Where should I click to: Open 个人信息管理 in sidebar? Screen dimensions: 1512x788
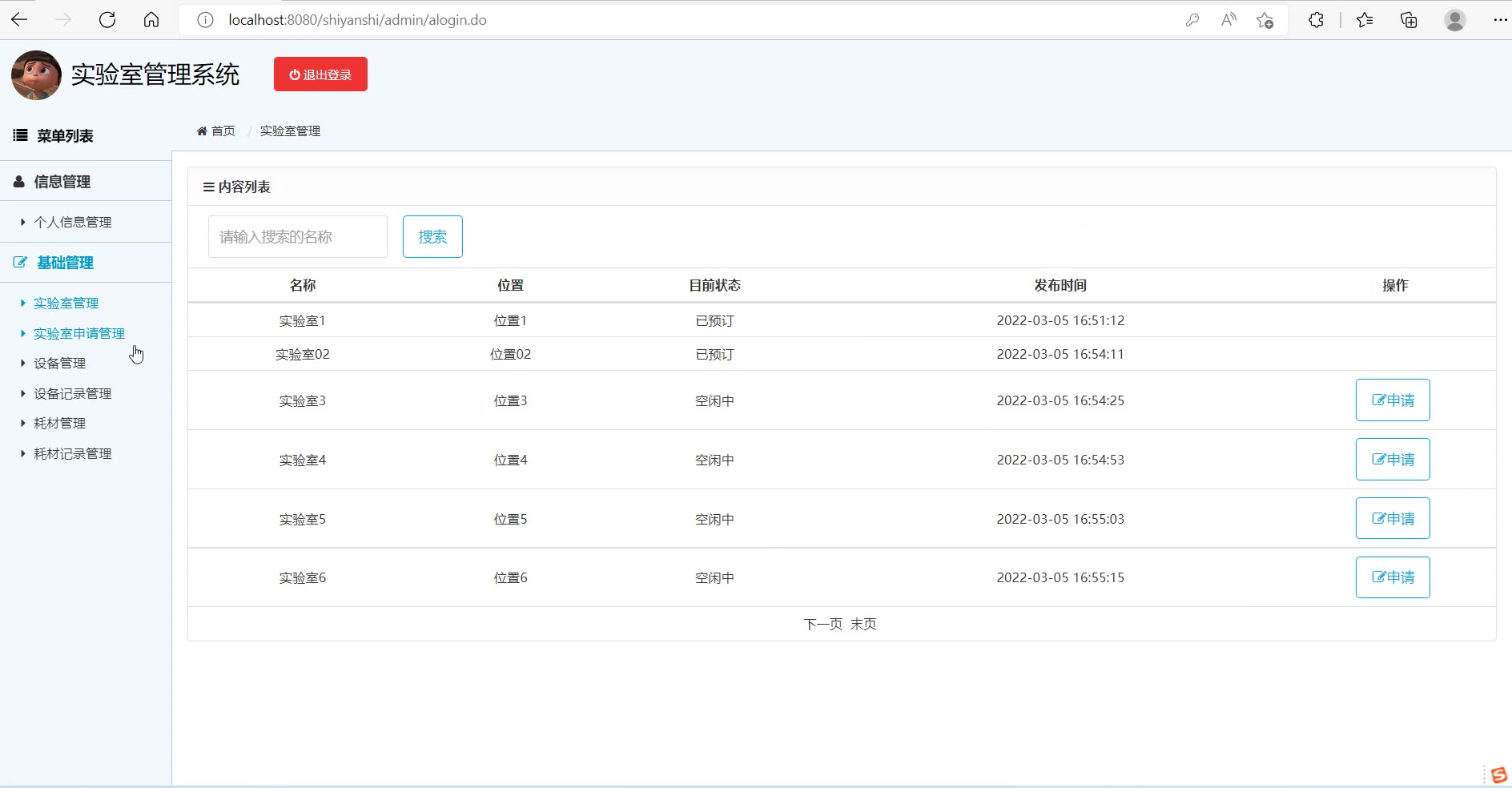72,222
